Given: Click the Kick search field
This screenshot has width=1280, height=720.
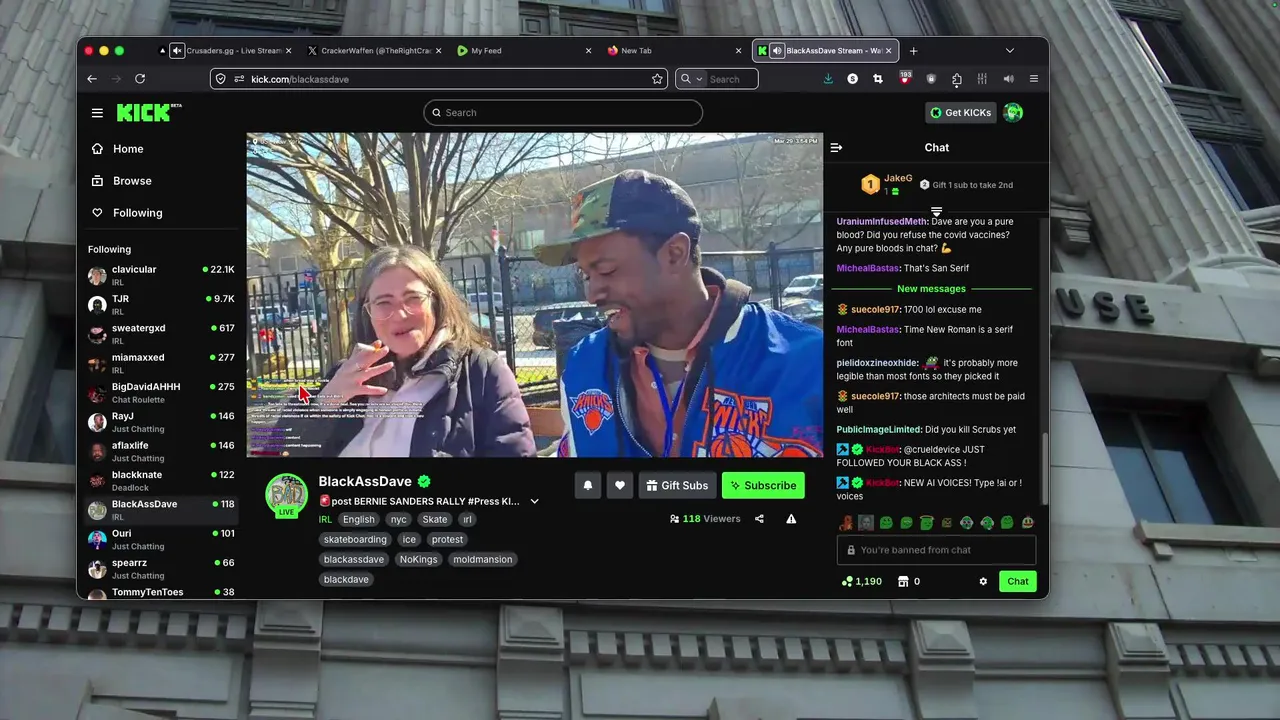Looking at the screenshot, I should coord(563,112).
